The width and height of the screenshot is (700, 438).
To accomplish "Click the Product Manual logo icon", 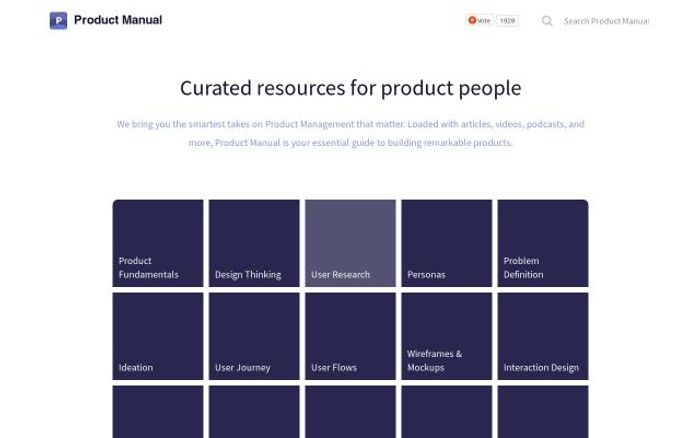I will coord(58,20).
